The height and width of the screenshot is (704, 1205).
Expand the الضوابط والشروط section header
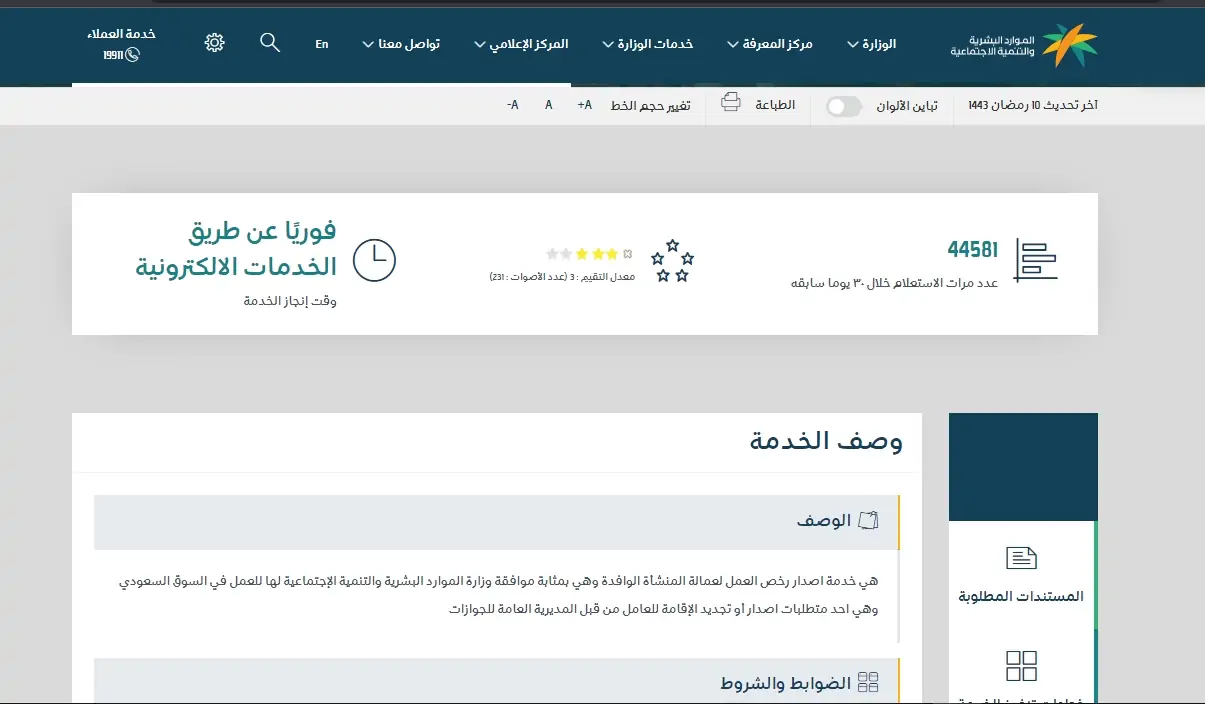497,683
